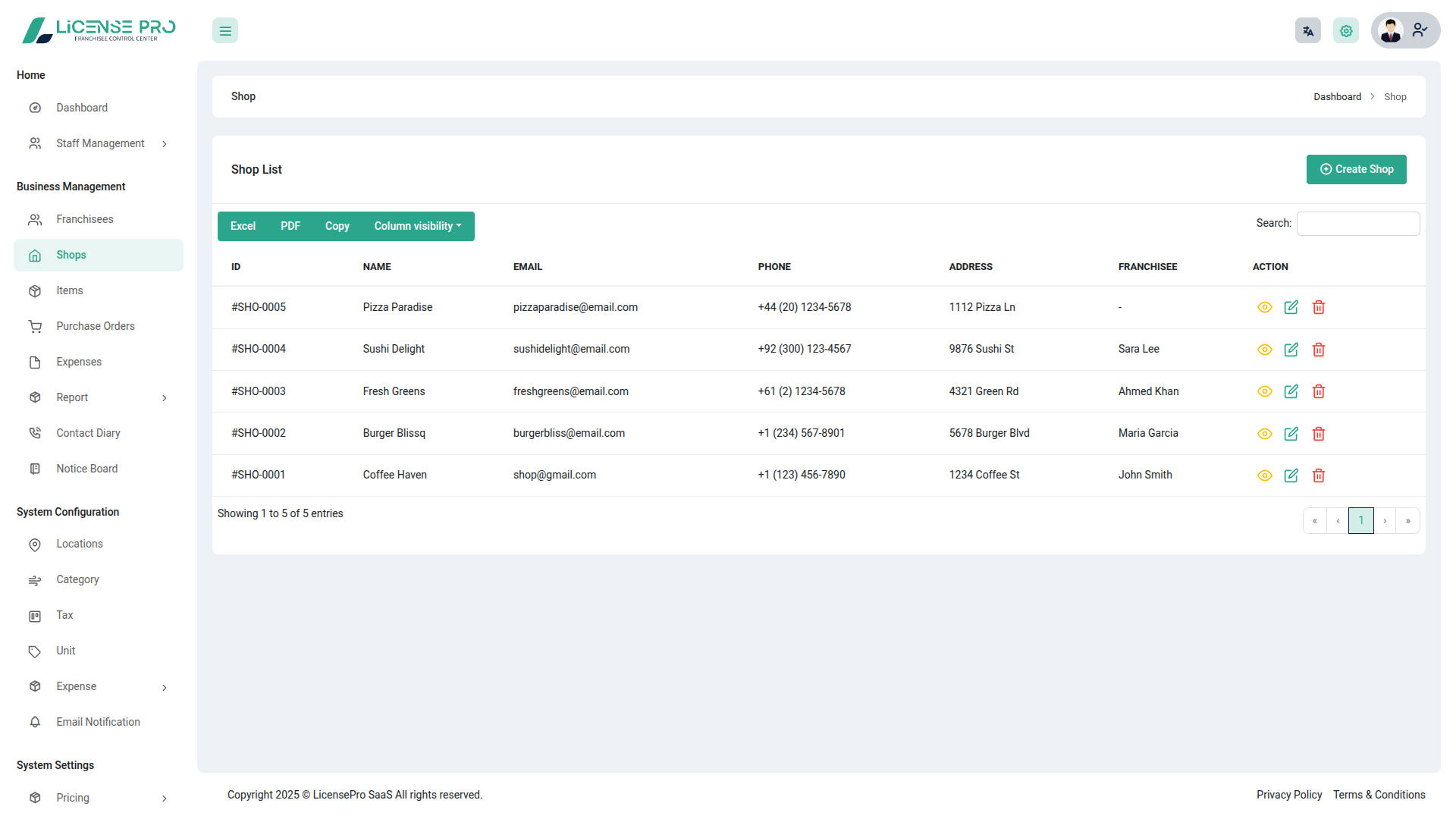Go to Franchisees in sidebar

tap(84, 219)
